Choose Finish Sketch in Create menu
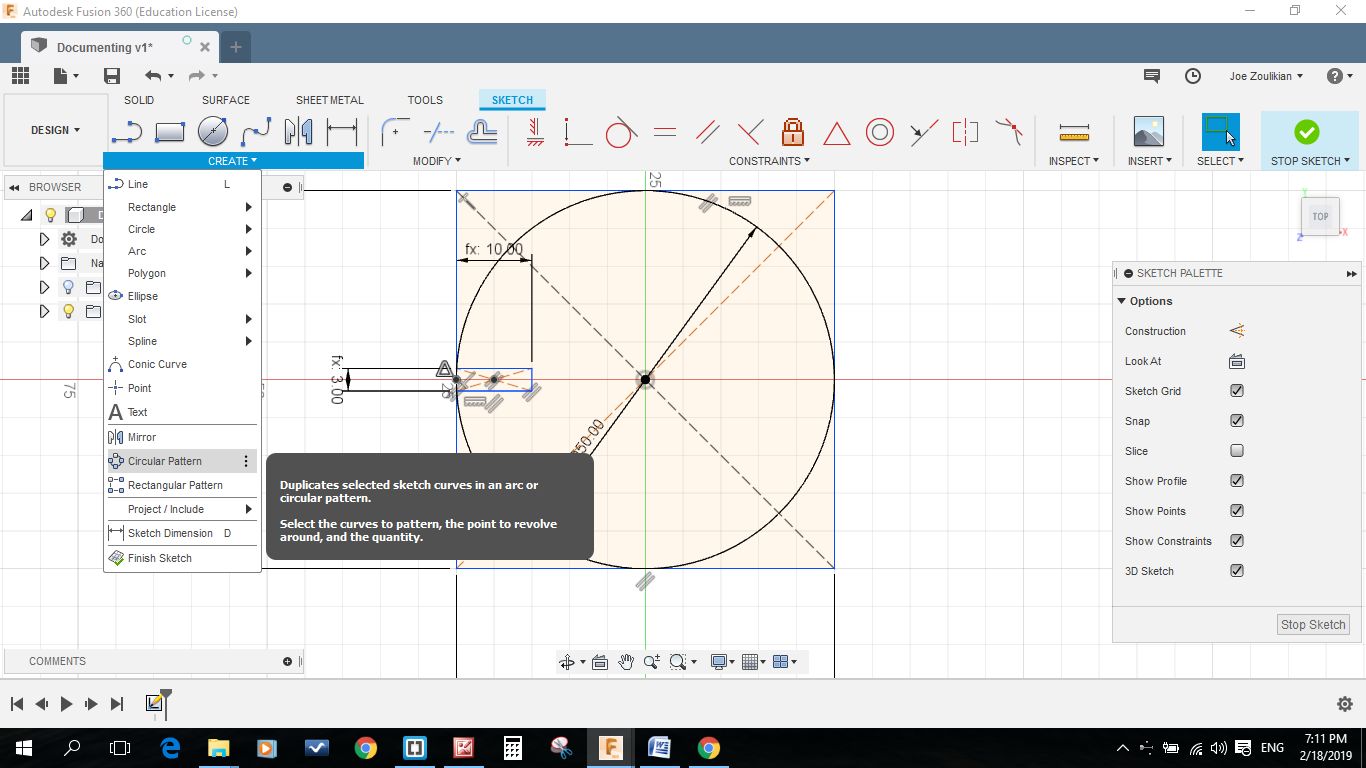The height and width of the screenshot is (768, 1366). pos(181,558)
